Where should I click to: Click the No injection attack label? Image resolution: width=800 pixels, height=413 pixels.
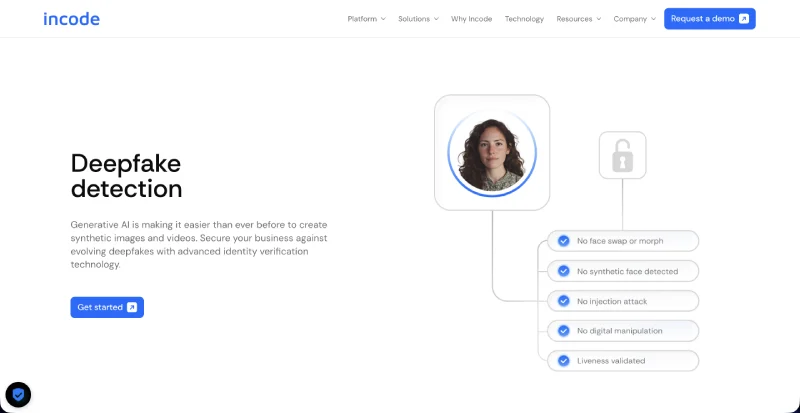point(612,301)
